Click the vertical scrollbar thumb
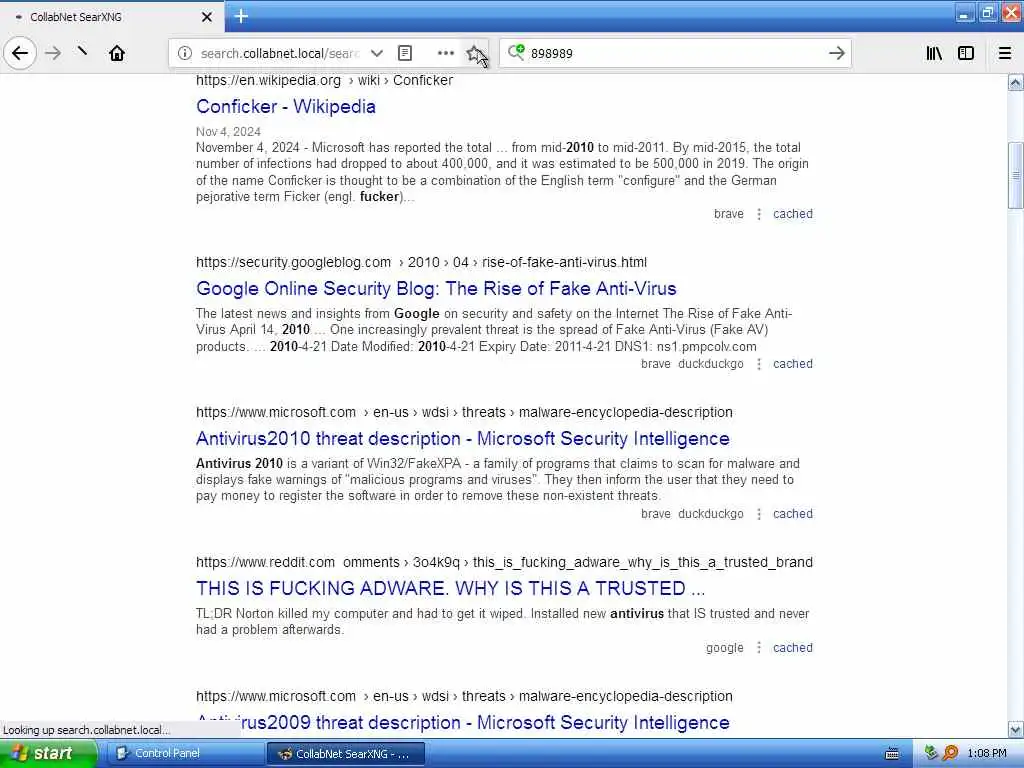The height and width of the screenshot is (768, 1024). point(1016,175)
